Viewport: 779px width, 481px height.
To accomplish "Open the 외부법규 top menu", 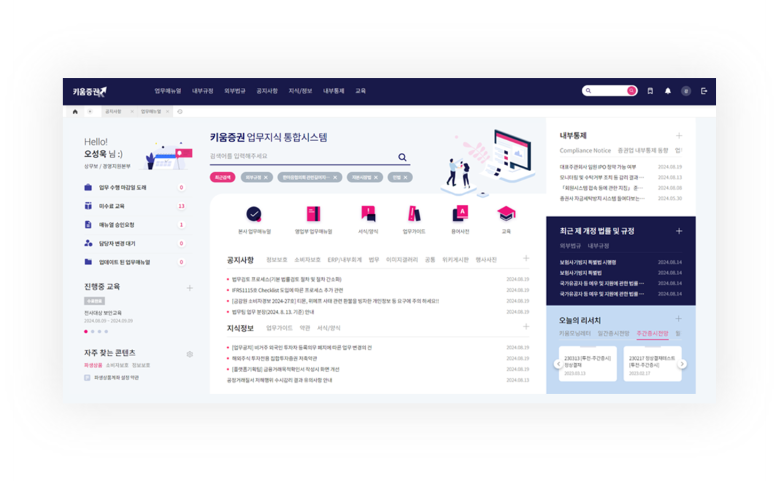I will coord(234,91).
